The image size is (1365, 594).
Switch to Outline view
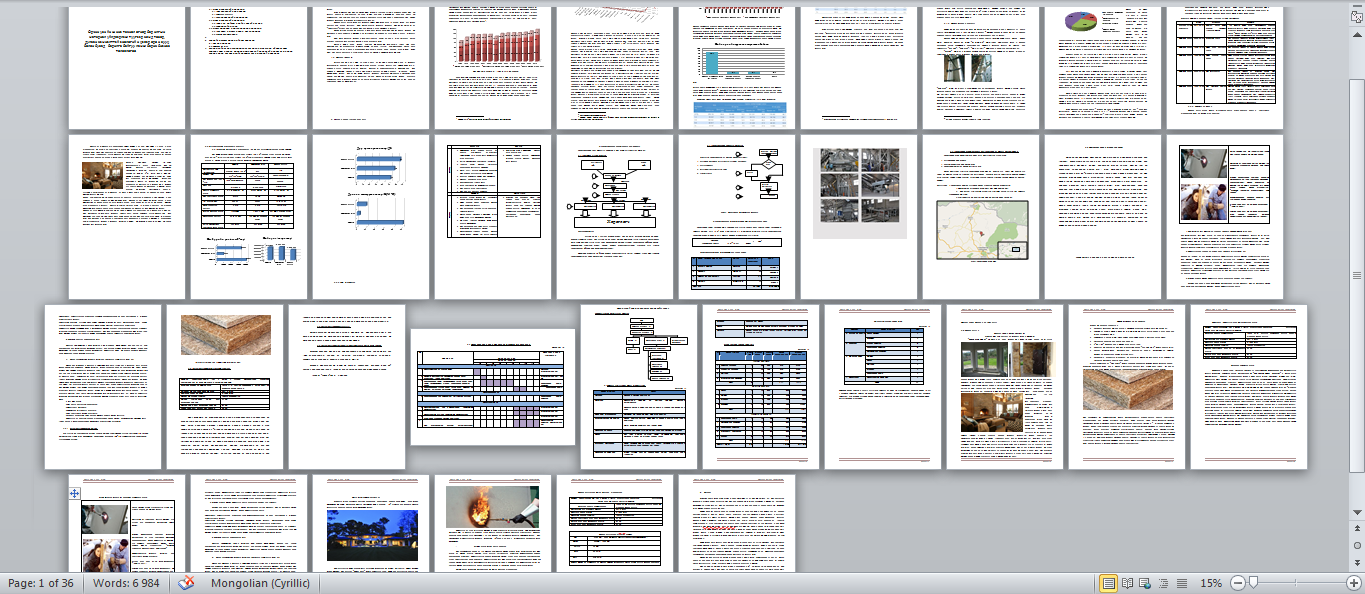pos(1163,583)
